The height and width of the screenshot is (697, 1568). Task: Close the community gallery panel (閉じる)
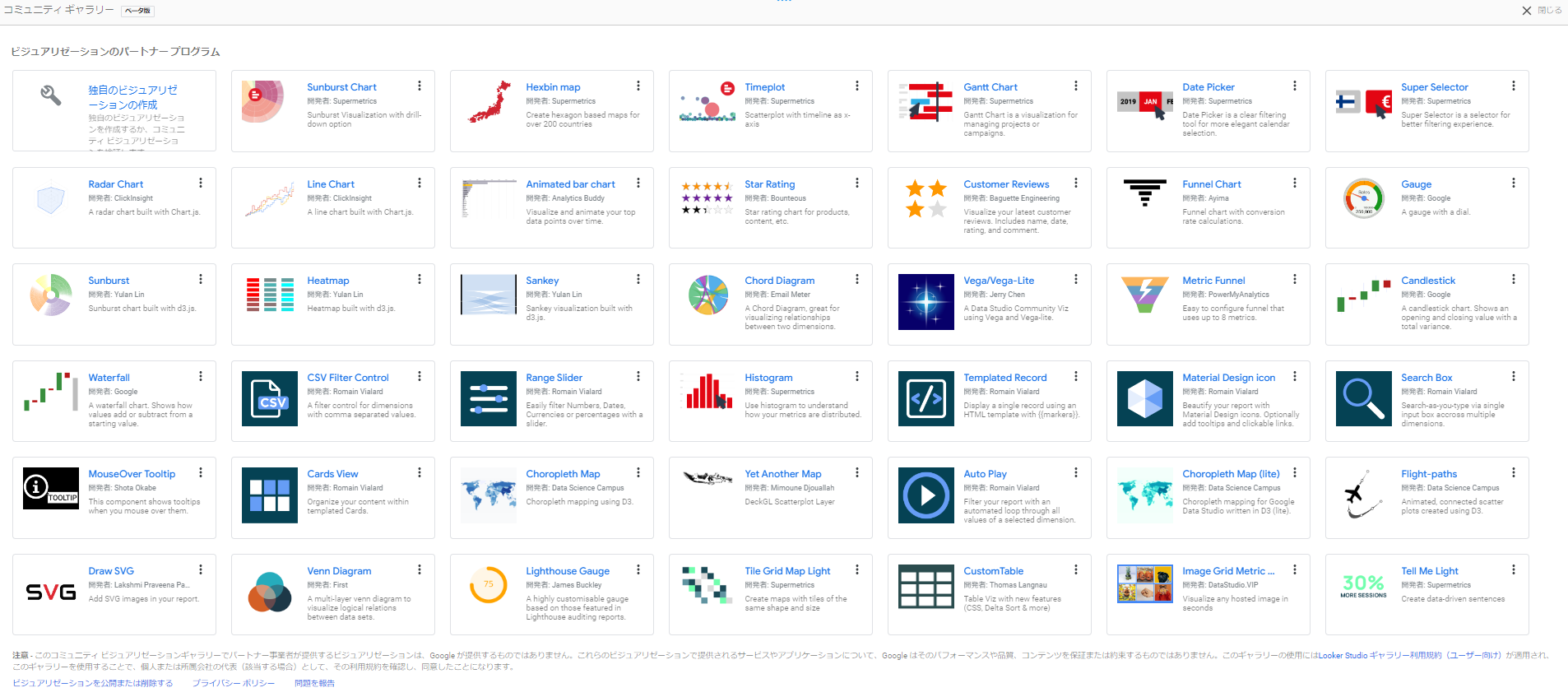pyautogui.click(x=1542, y=11)
